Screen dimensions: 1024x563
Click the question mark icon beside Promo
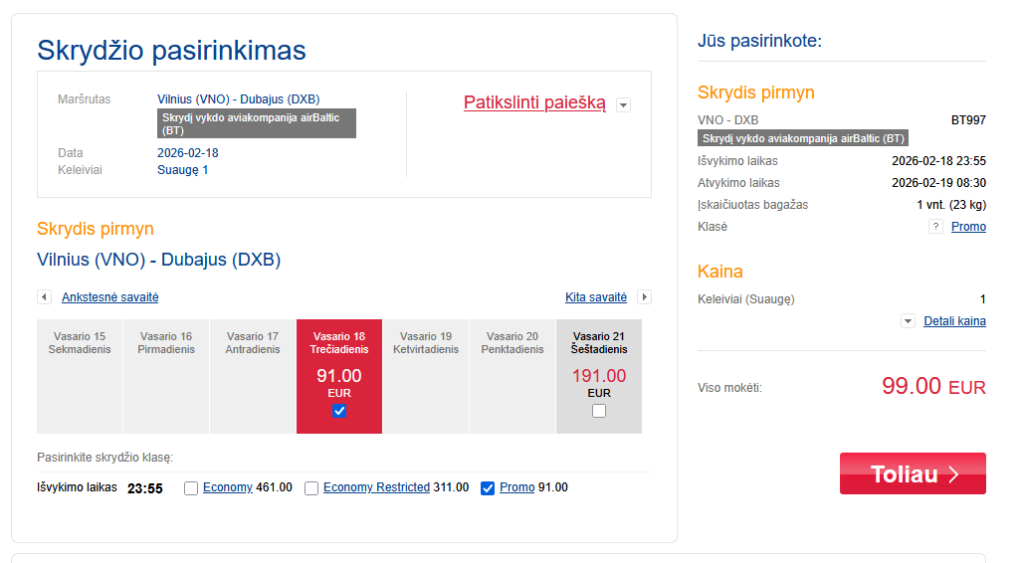(936, 227)
